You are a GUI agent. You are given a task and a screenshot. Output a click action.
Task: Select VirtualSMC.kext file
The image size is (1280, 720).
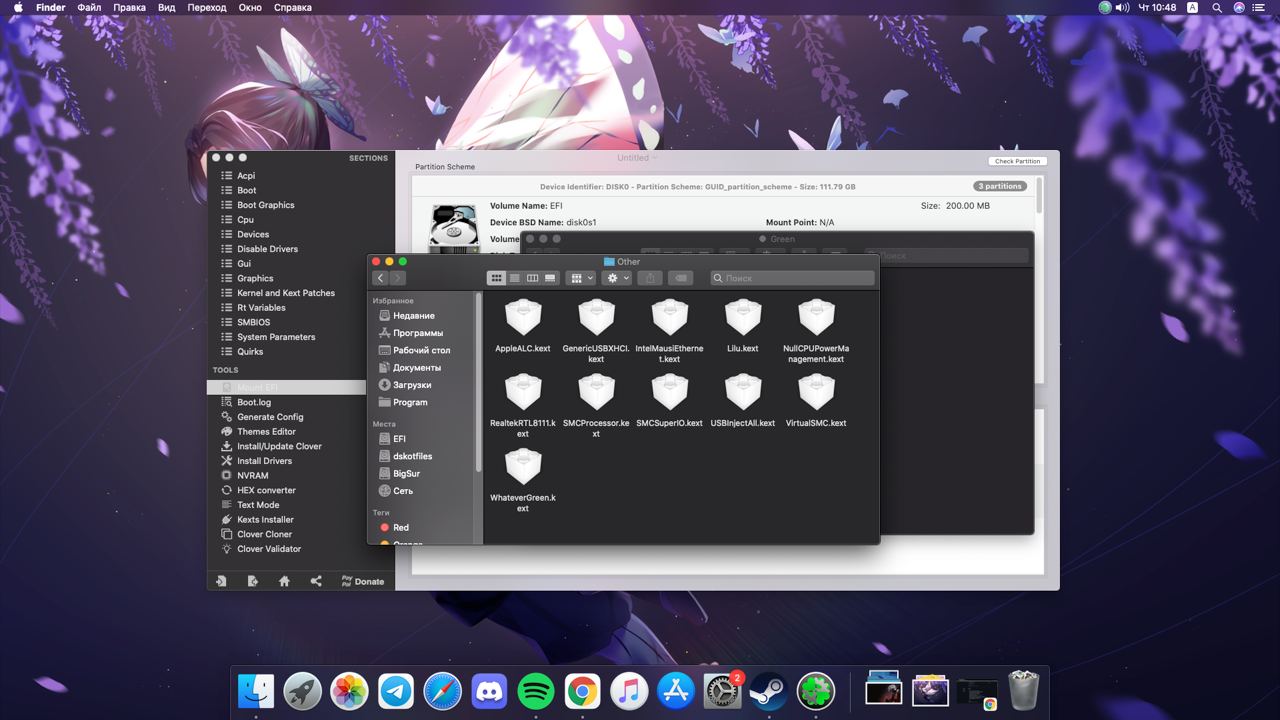[816, 401]
